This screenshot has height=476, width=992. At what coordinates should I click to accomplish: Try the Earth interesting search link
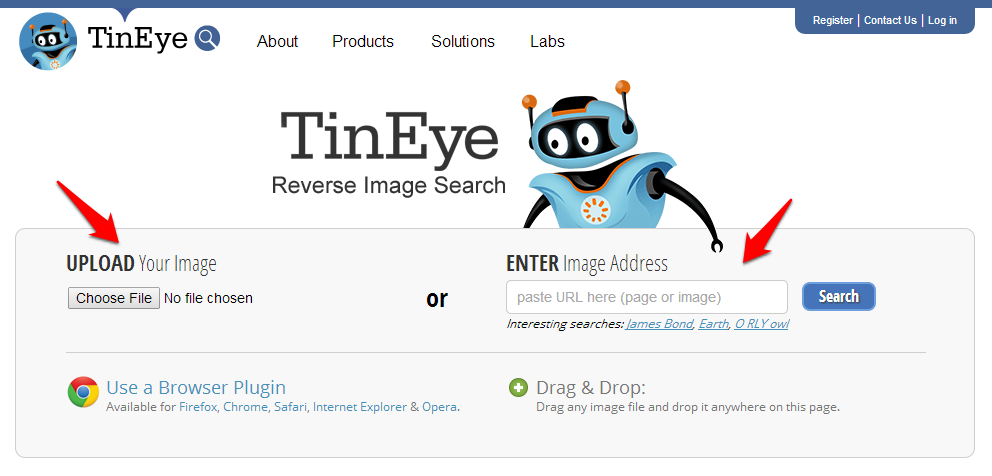[x=713, y=324]
